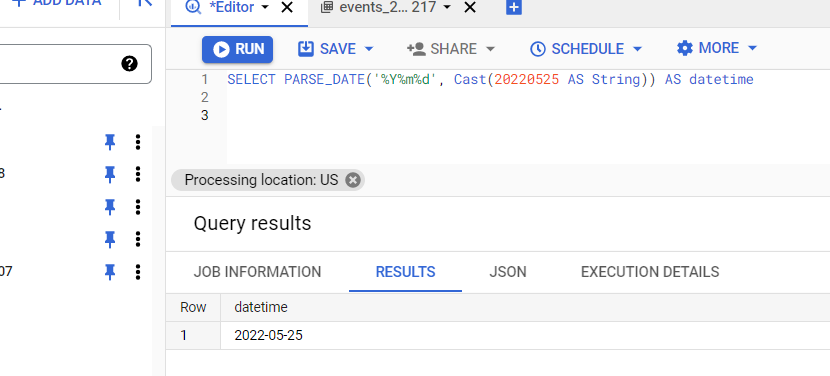The width and height of the screenshot is (830, 376).
Task: Click the query icon on Editor tab
Action: pos(193,7)
